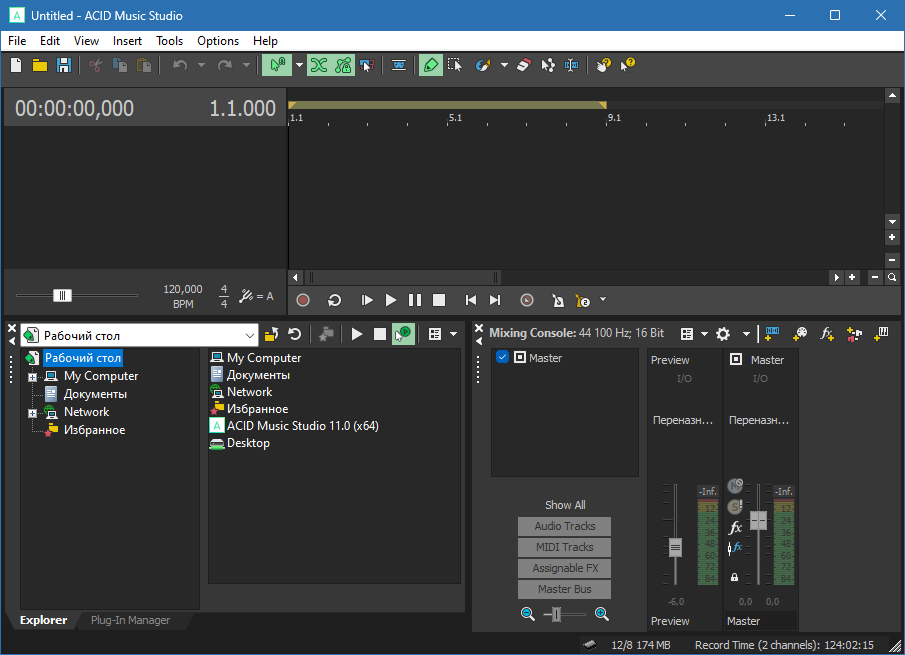Click Master Bus filter button
Viewport: 905px width, 655px height.
(564, 589)
